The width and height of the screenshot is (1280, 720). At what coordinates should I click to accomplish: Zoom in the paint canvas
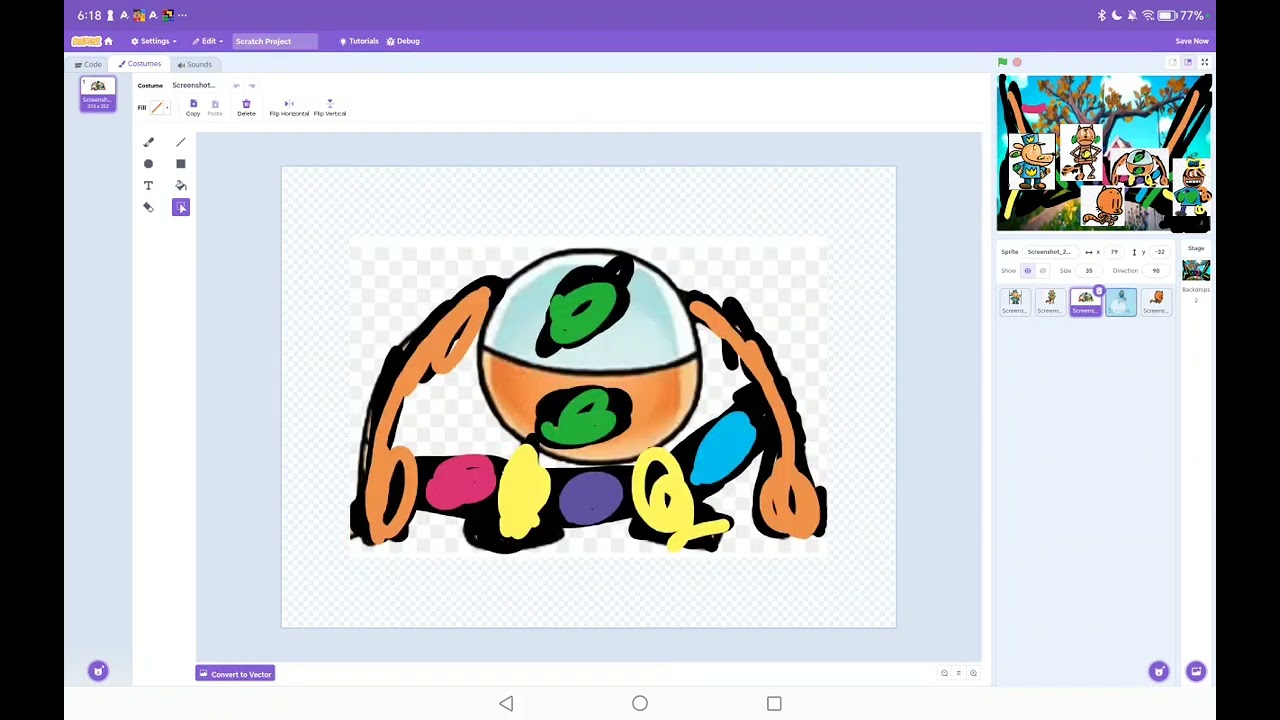pyautogui.click(x=973, y=673)
